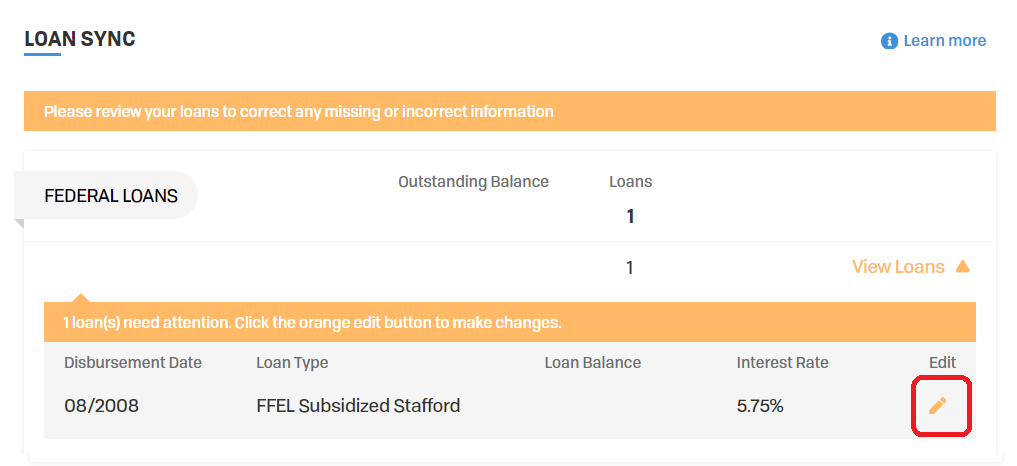The height and width of the screenshot is (466, 1017).
Task: Click the Loan Balance column header
Action: pos(593,363)
